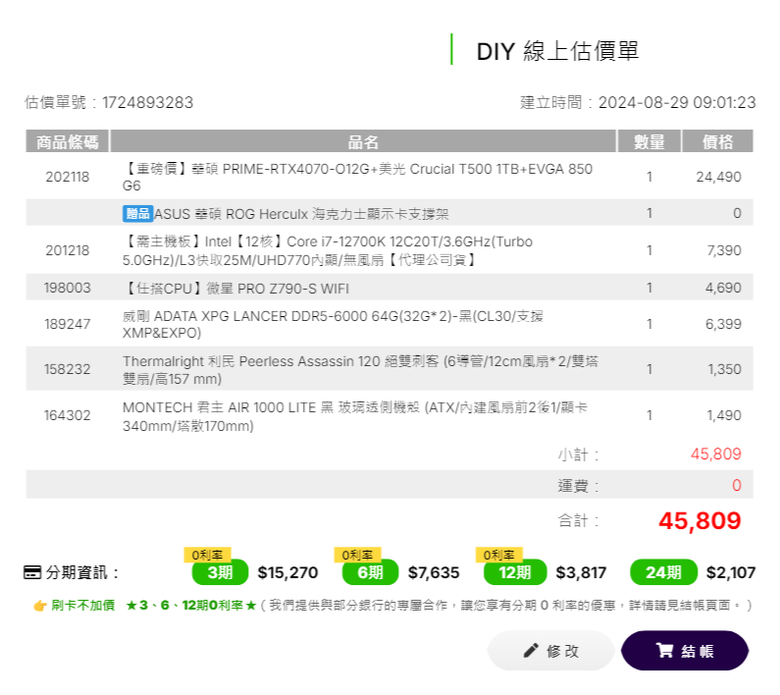Image resolution: width=780 pixels, height=695 pixels.
Task: Click the 微星 PRO Z790-S WIFI product name
Action: click(236, 288)
